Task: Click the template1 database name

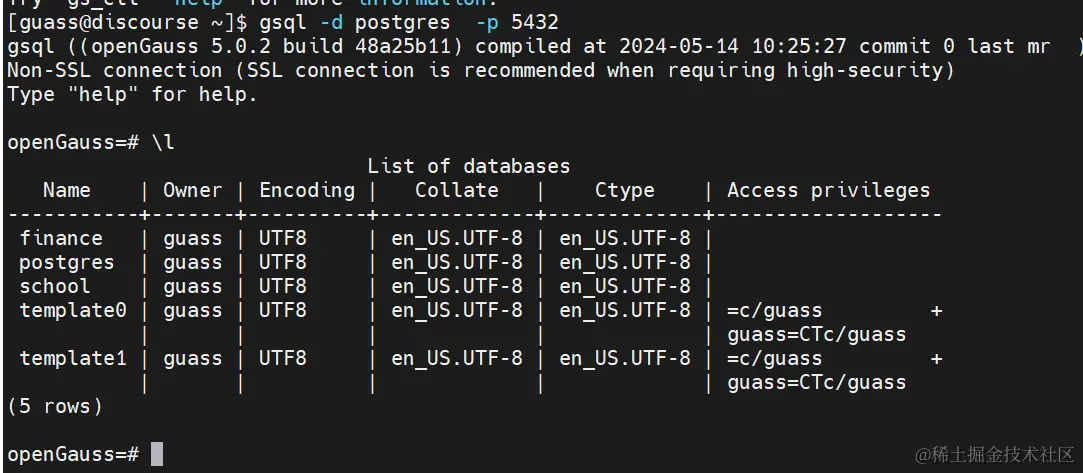Action: [73, 358]
